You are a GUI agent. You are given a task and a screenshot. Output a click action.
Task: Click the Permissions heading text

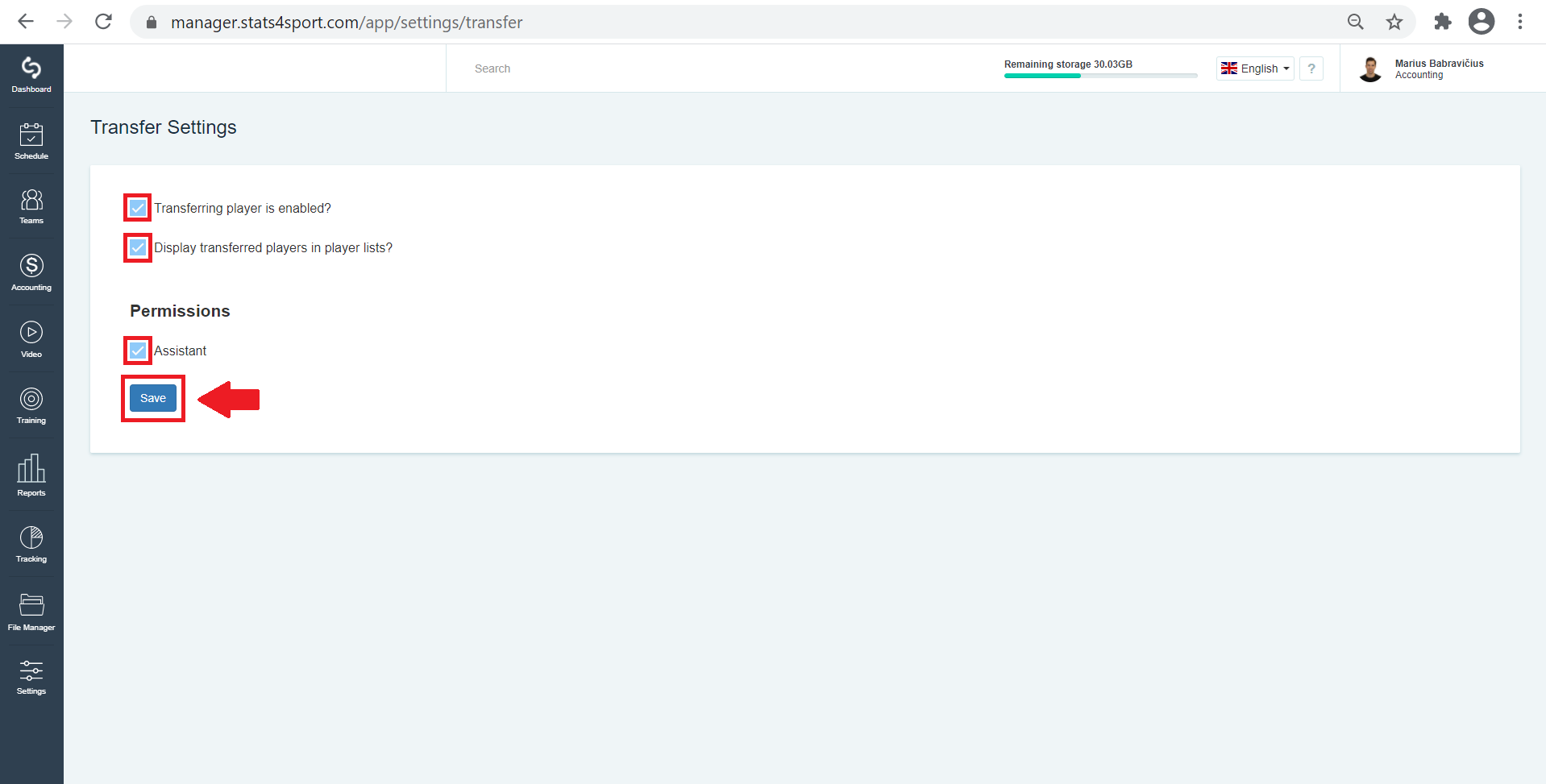180,311
